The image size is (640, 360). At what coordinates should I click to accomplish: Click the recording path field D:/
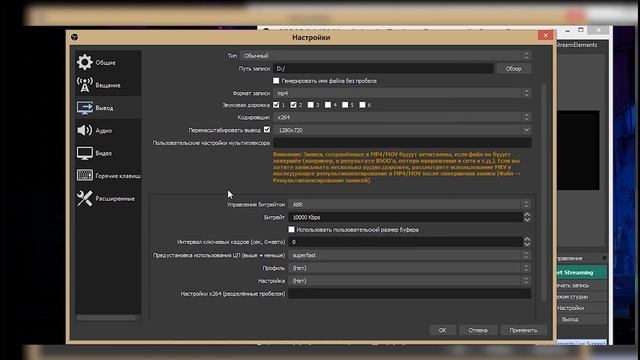tap(383, 69)
